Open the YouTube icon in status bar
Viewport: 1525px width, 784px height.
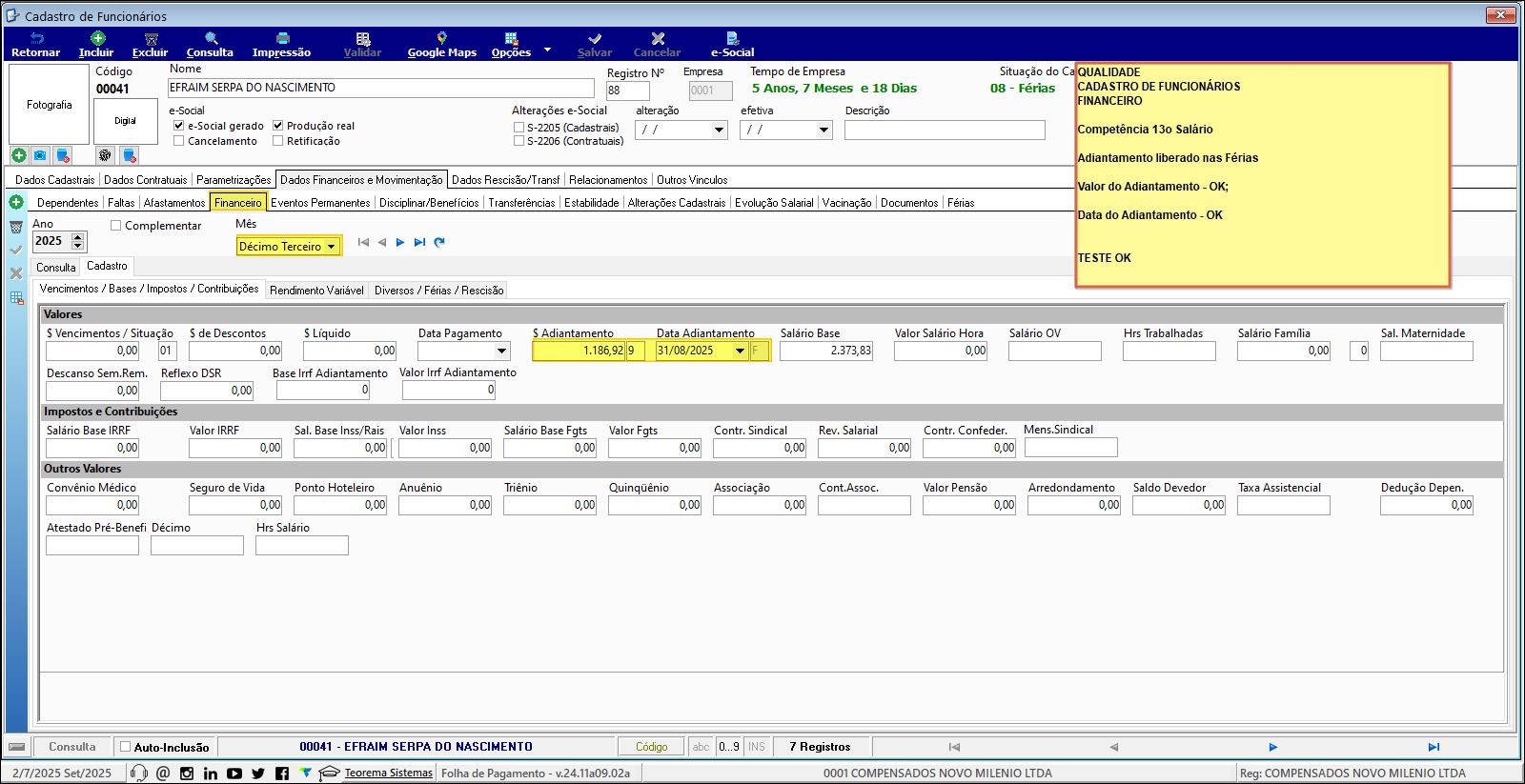coord(234,774)
